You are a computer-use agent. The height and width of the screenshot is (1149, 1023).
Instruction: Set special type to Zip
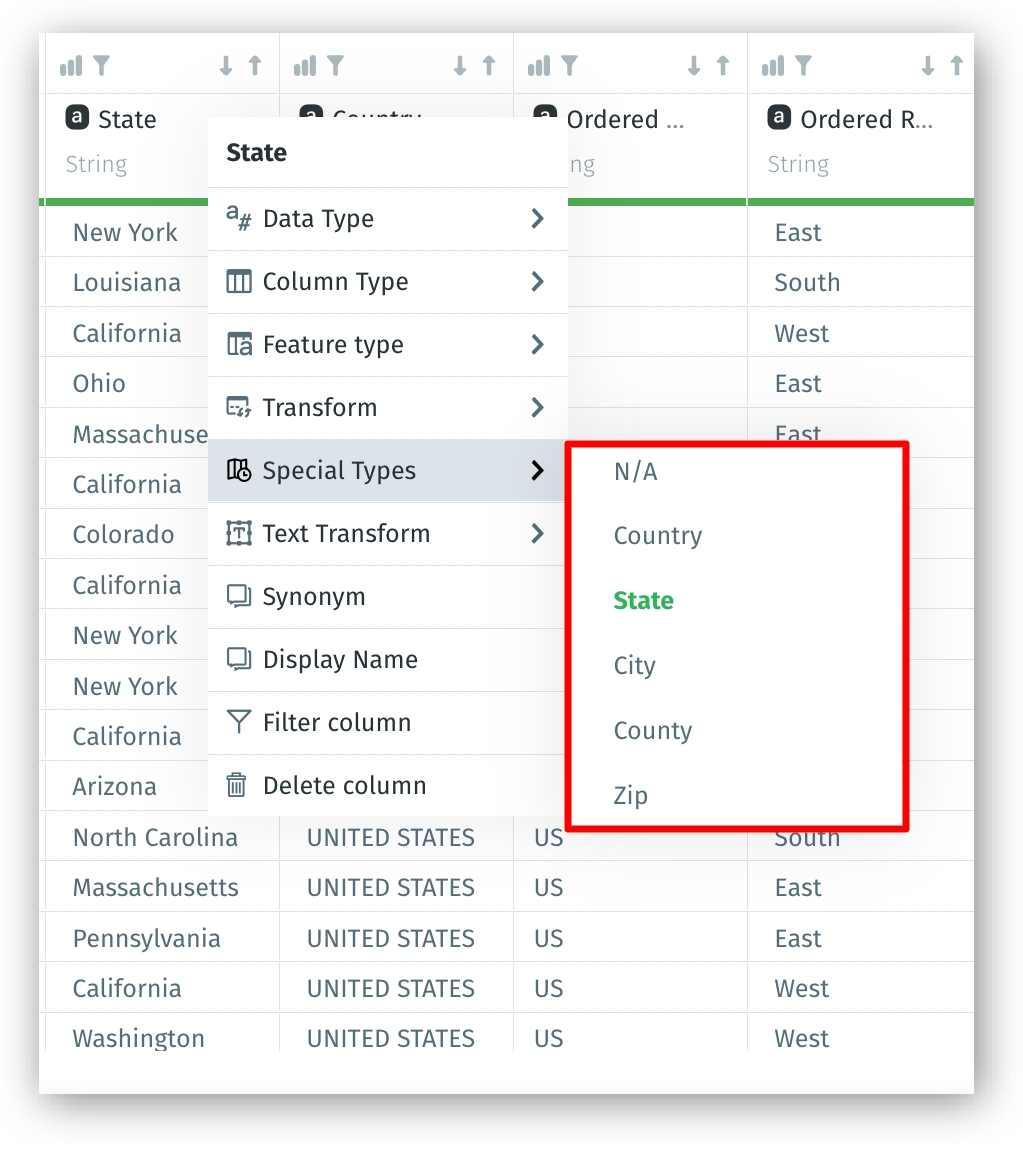pyautogui.click(x=630, y=796)
